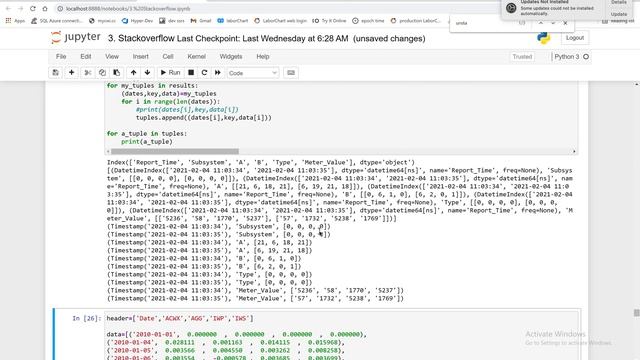Click the In [26] cell prompt
Viewport: 640px width, 360px height.
[x=87, y=318]
